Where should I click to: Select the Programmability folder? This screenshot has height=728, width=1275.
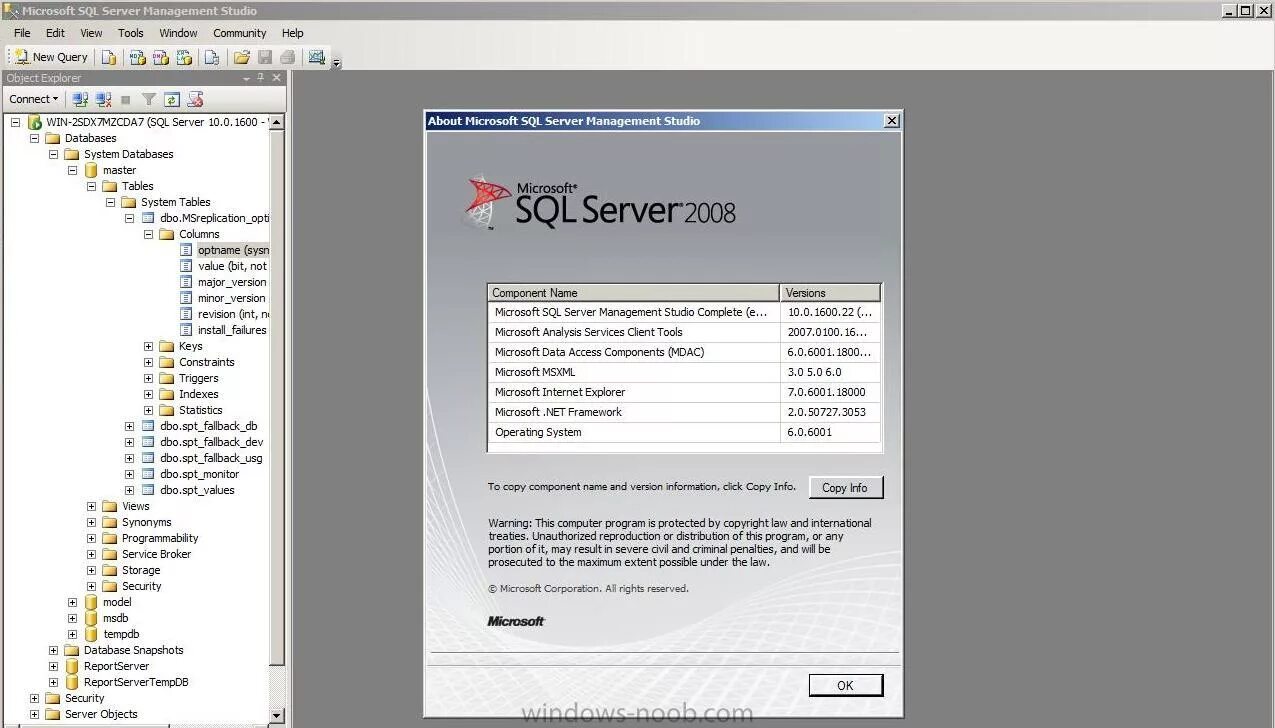pyautogui.click(x=160, y=538)
